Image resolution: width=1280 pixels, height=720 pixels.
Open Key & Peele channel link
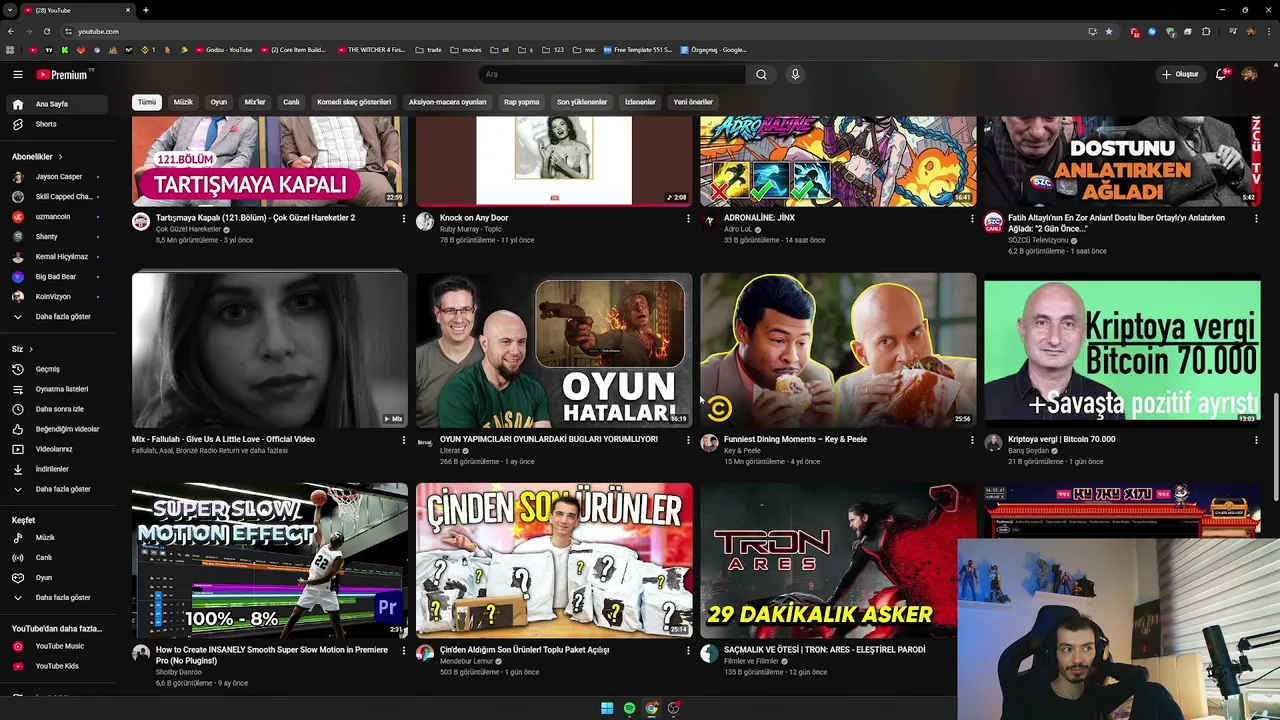742,451
